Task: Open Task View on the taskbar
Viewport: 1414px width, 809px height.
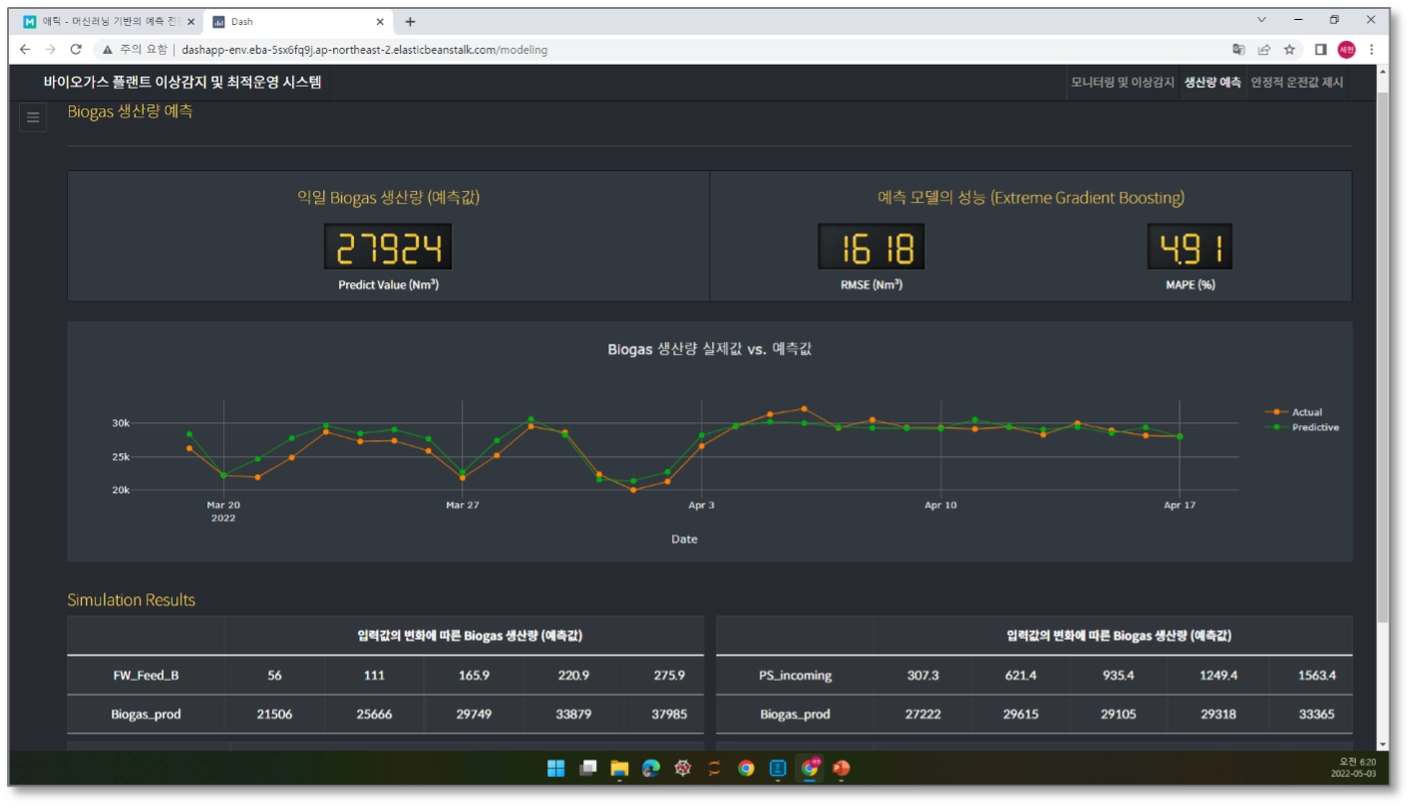Action: (x=588, y=768)
